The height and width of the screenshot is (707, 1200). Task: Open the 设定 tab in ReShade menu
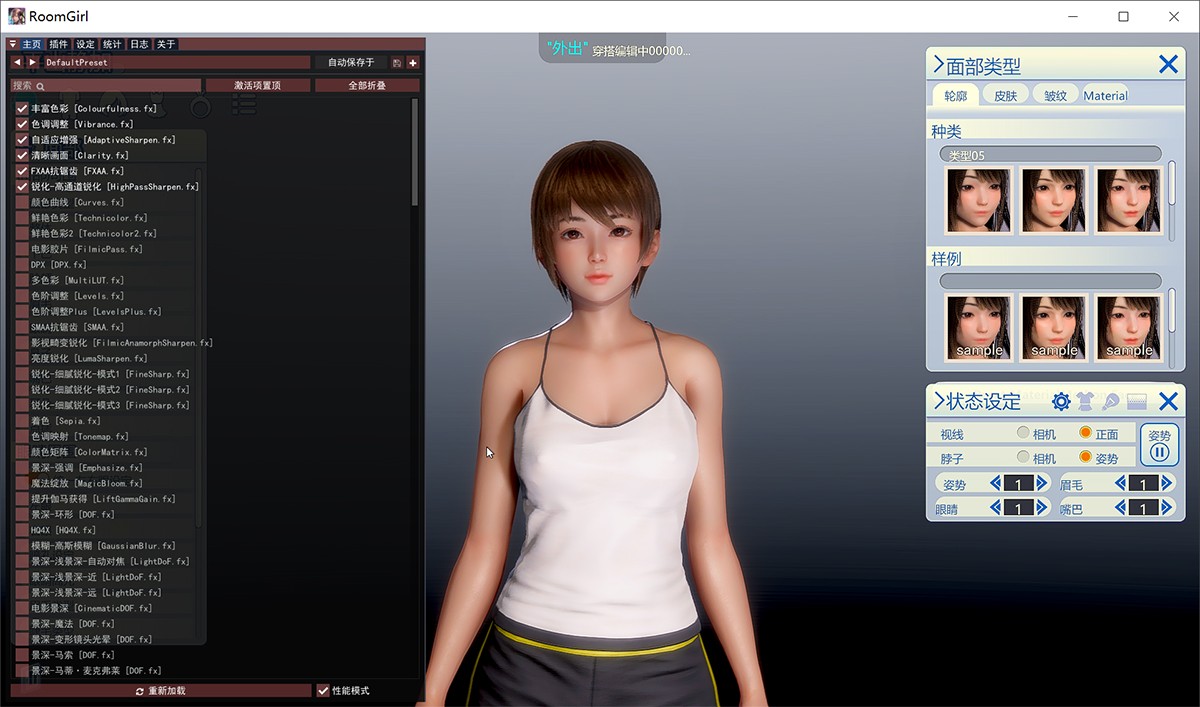tap(85, 44)
